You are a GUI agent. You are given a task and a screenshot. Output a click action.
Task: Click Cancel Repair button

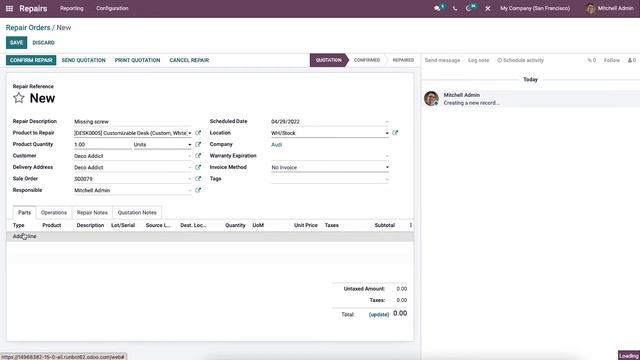[x=189, y=60]
